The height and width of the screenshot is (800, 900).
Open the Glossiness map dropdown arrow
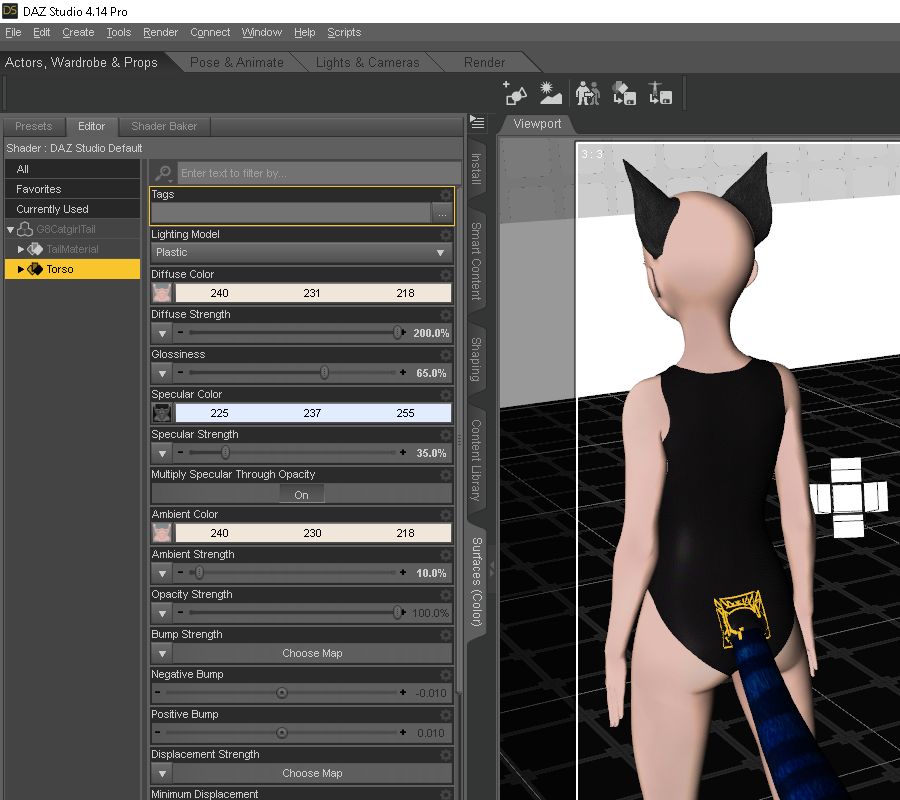click(163, 373)
